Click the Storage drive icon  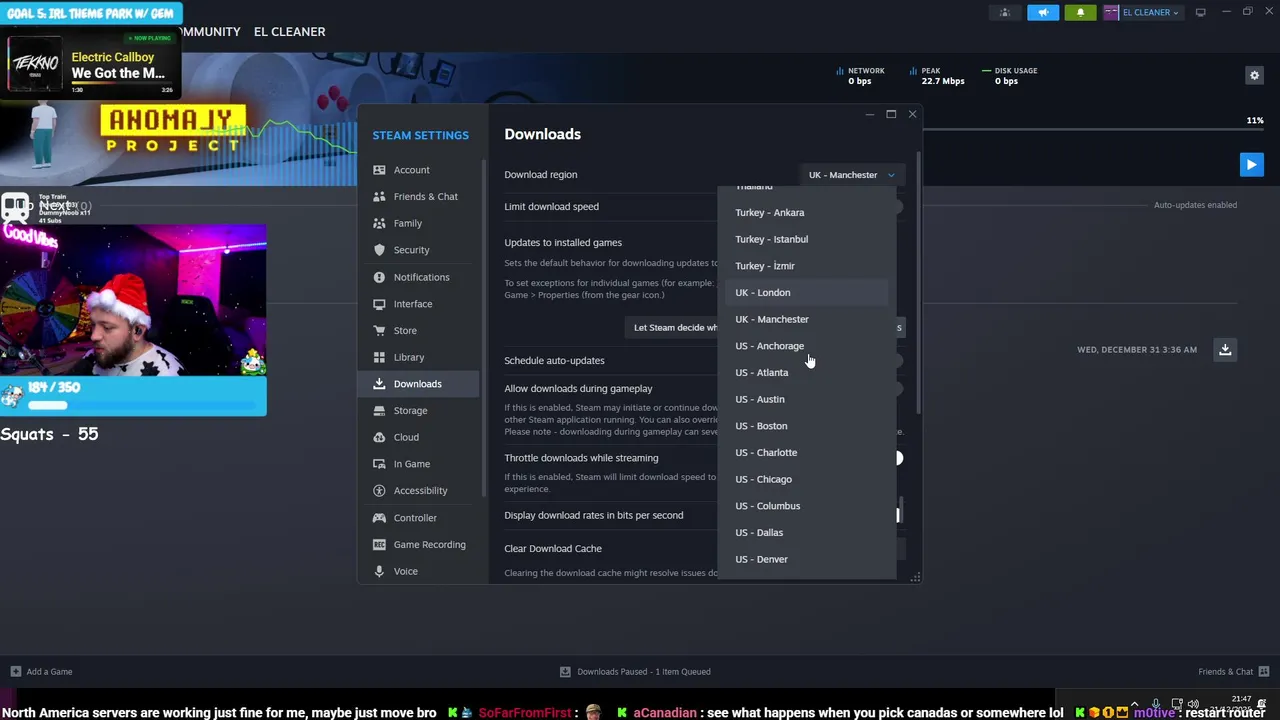pyautogui.click(x=379, y=410)
